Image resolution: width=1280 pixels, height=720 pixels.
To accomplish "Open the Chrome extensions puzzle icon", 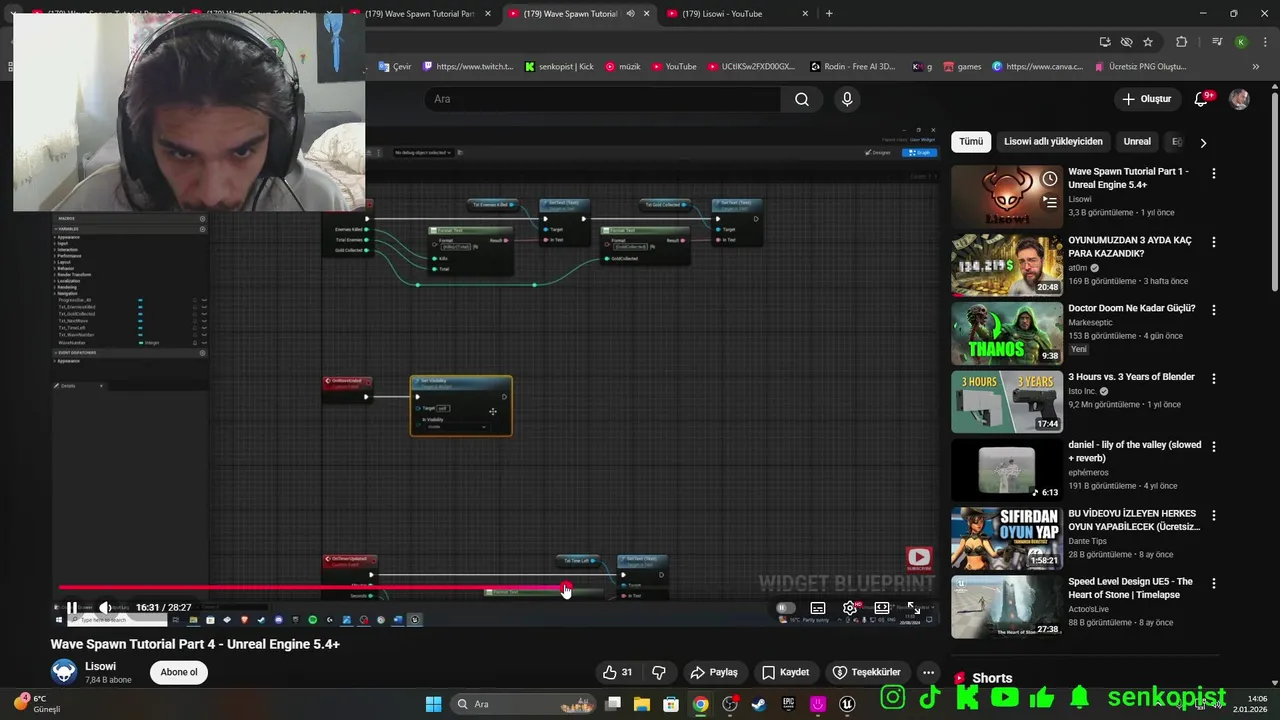I will [1182, 42].
